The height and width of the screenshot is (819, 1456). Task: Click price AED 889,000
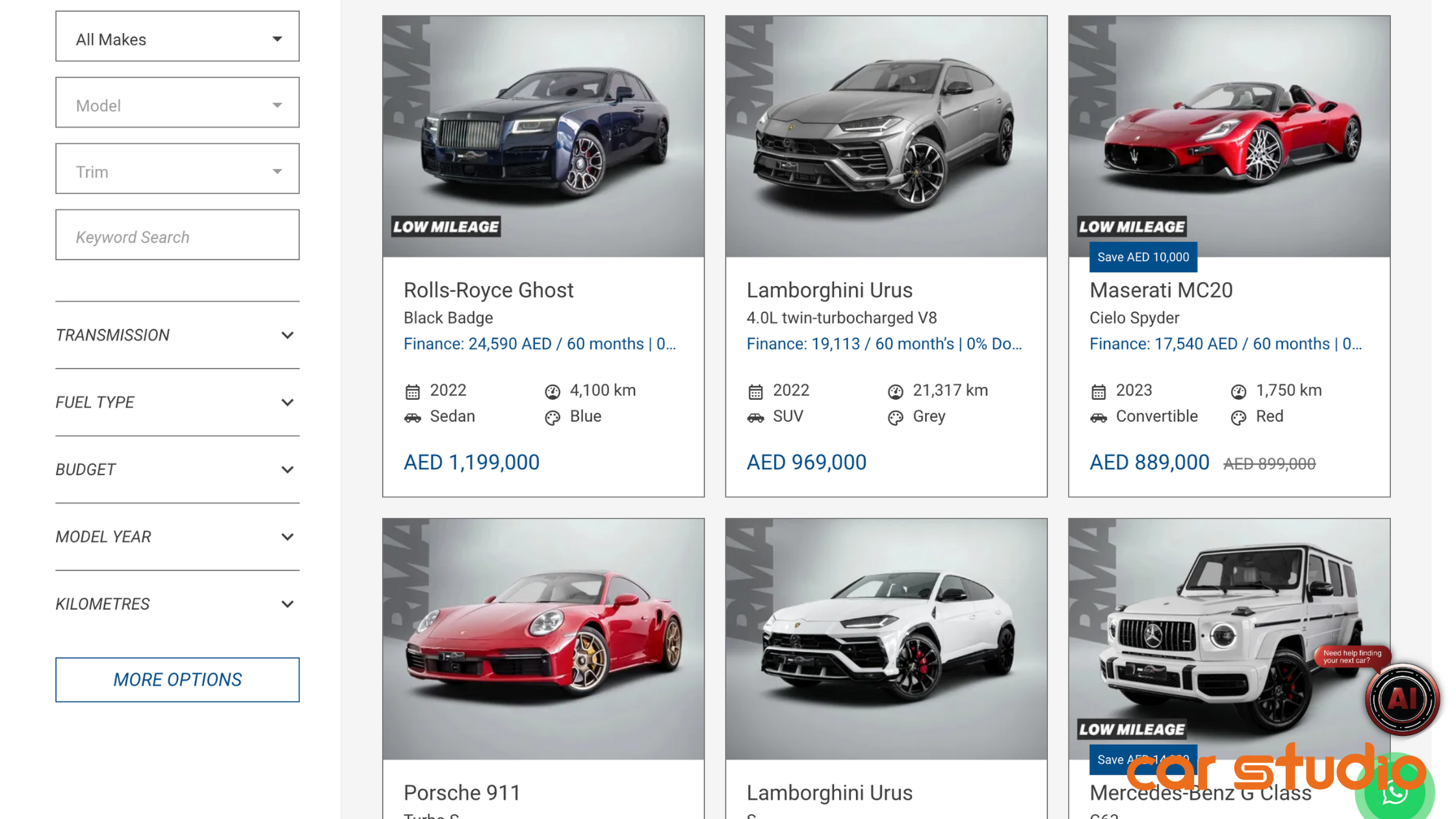[1149, 462]
